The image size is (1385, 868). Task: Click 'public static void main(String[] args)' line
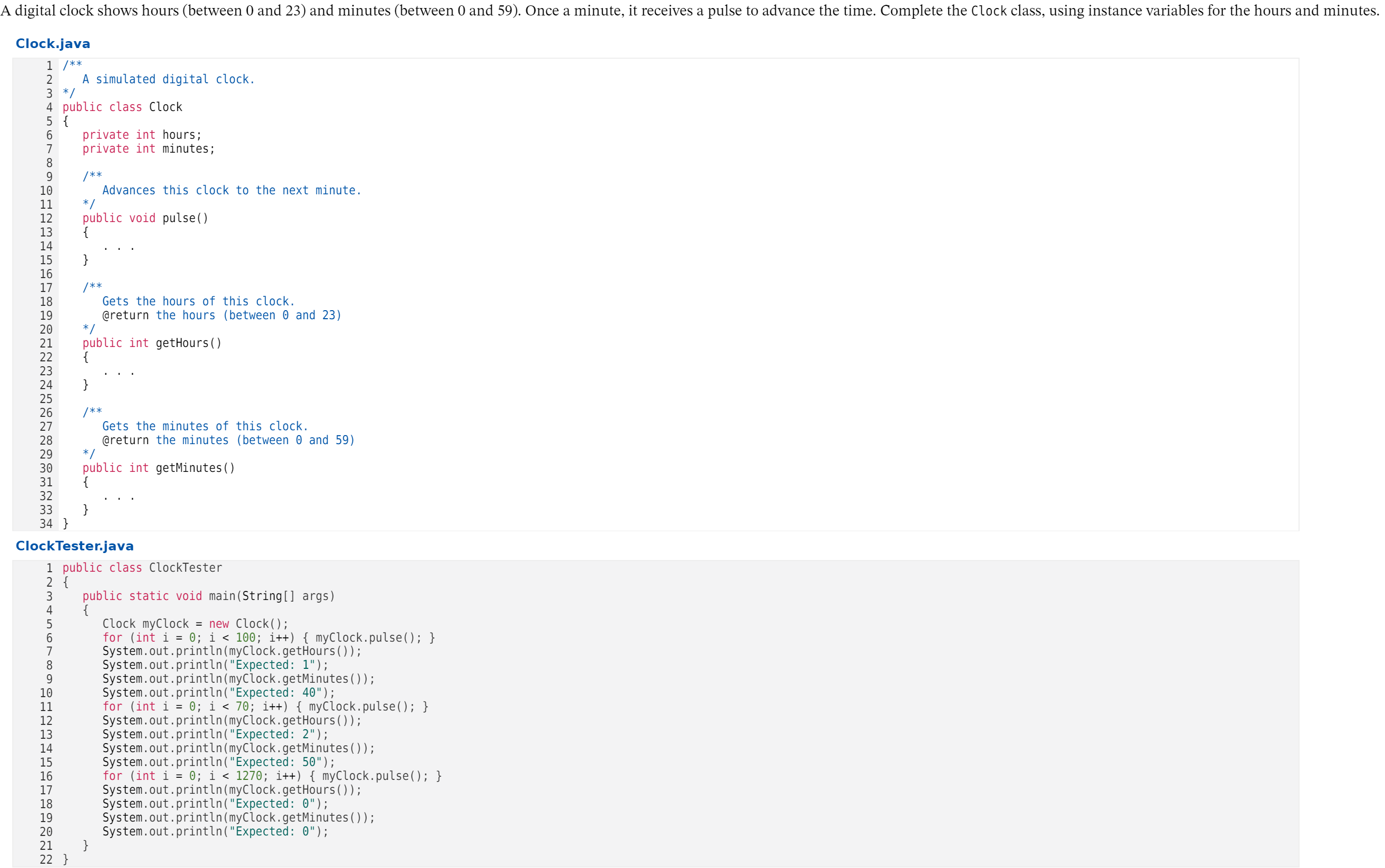tap(208, 596)
